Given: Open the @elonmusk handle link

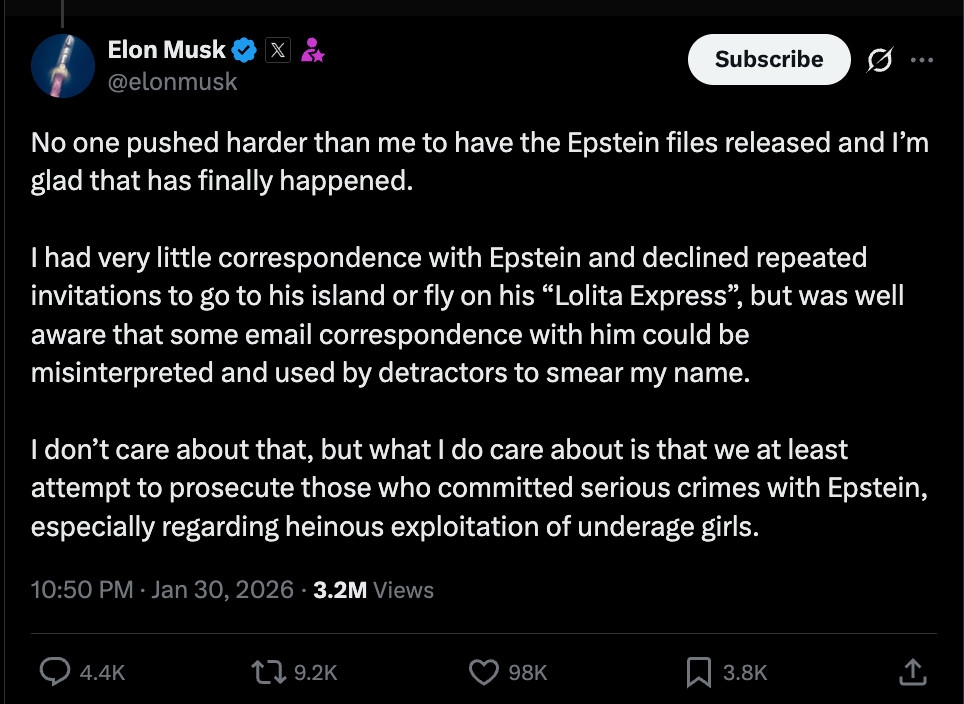Looking at the screenshot, I should [x=172, y=82].
